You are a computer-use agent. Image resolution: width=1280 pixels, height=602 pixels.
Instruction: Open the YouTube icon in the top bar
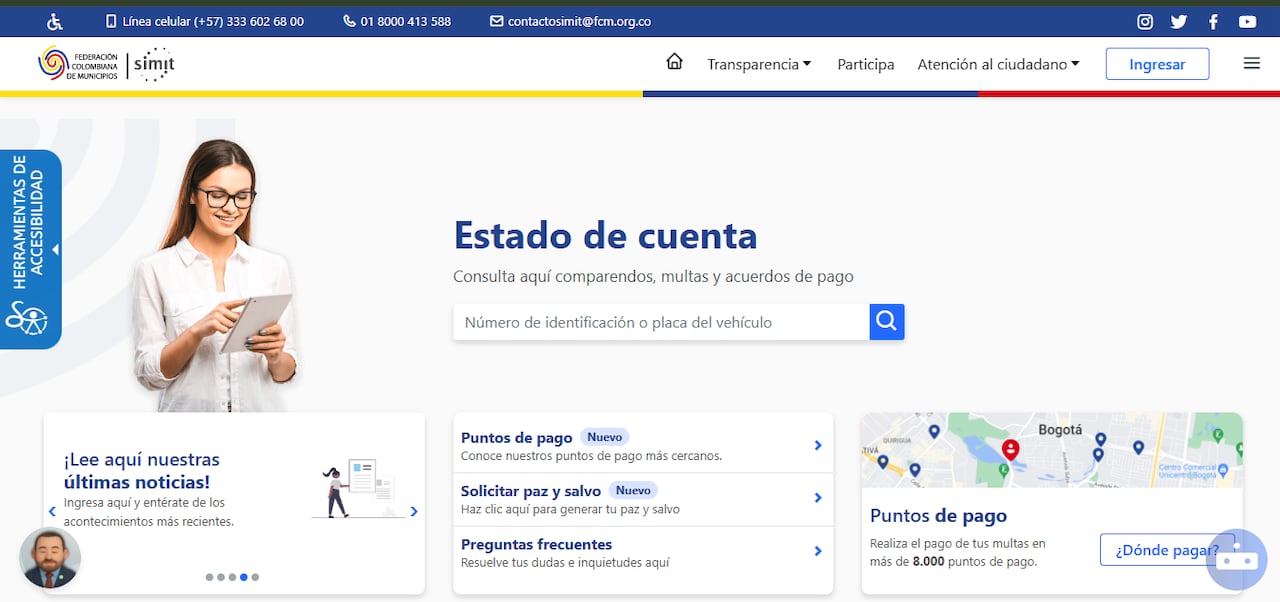(1245, 20)
